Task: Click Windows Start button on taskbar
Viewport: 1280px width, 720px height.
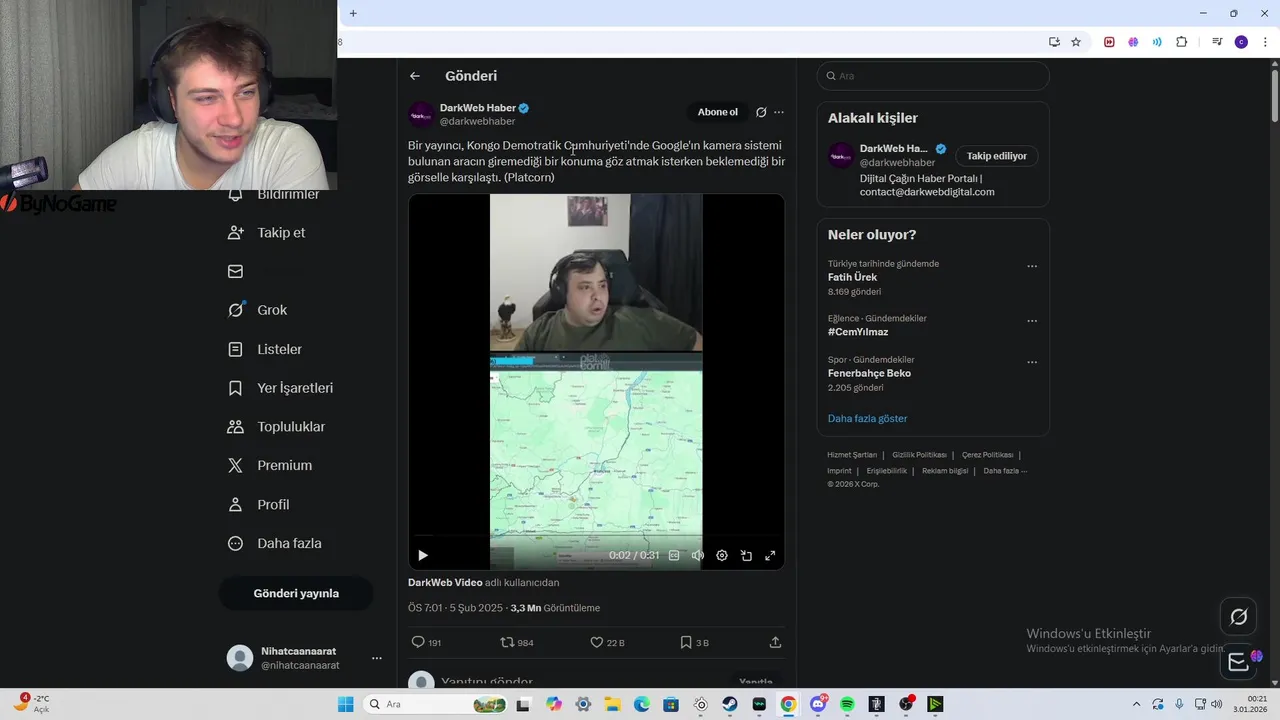Action: pyautogui.click(x=345, y=704)
